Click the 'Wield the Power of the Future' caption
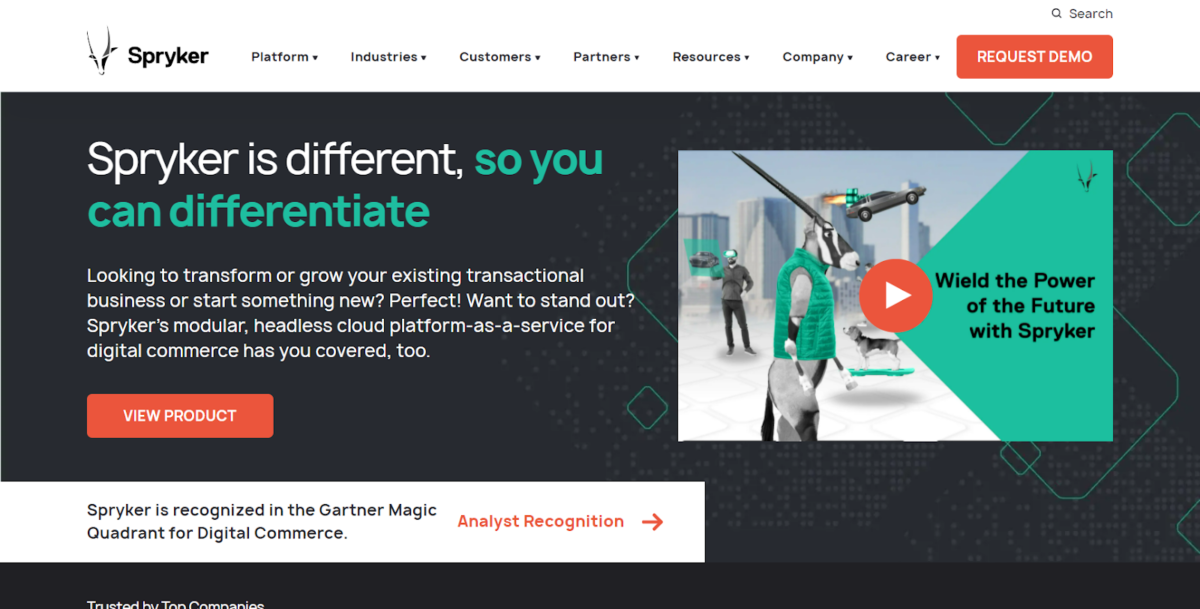 click(x=1015, y=306)
